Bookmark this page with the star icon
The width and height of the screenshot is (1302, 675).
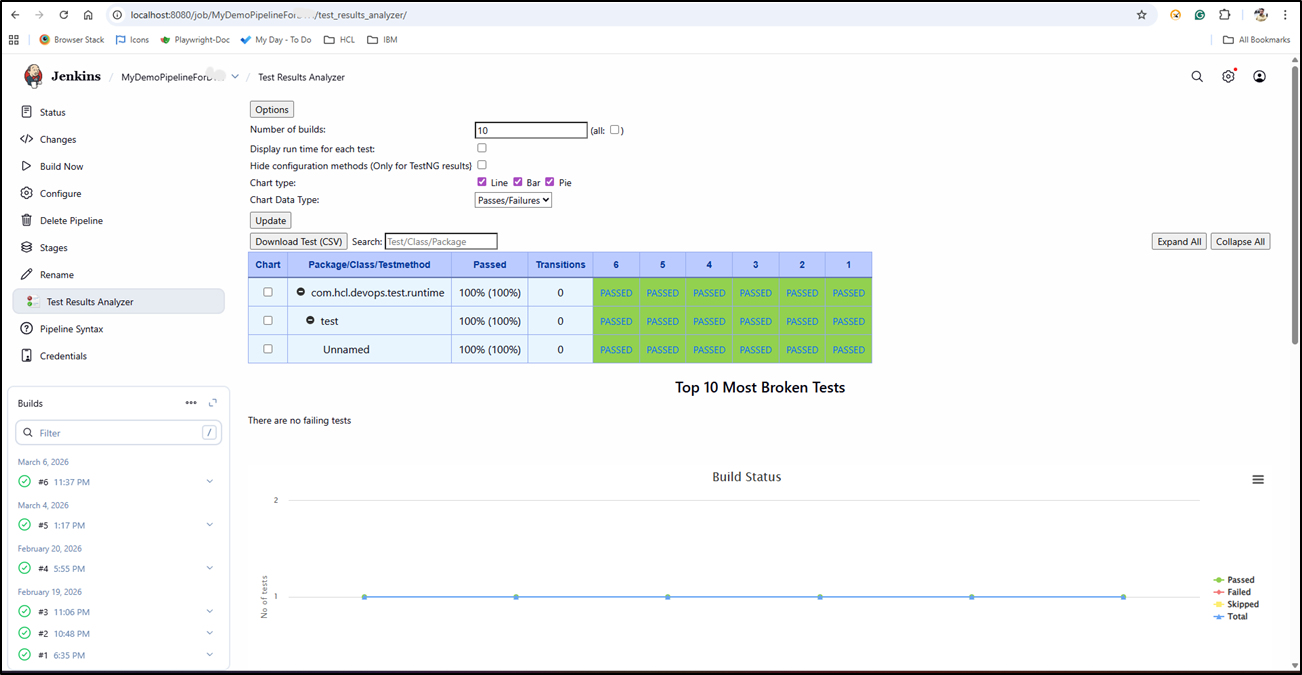click(x=1141, y=15)
